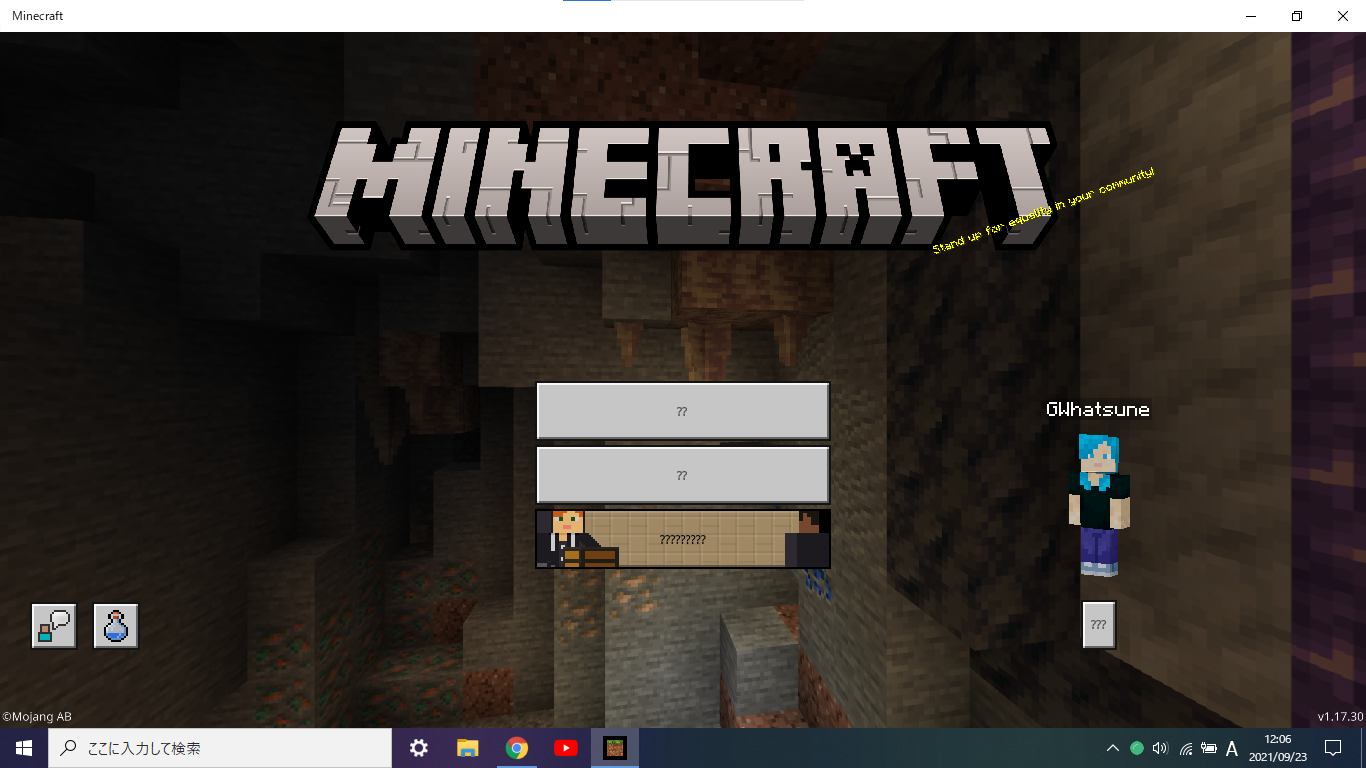Click the second grey '??' menu button
Screen dimensions: 1366x768
coord(683,475)
